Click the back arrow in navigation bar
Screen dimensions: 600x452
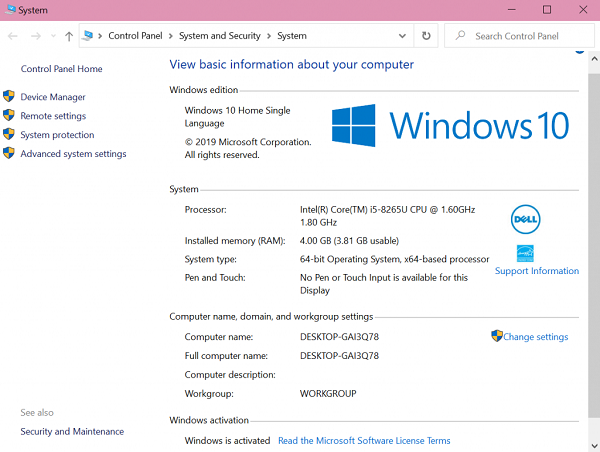13,36
